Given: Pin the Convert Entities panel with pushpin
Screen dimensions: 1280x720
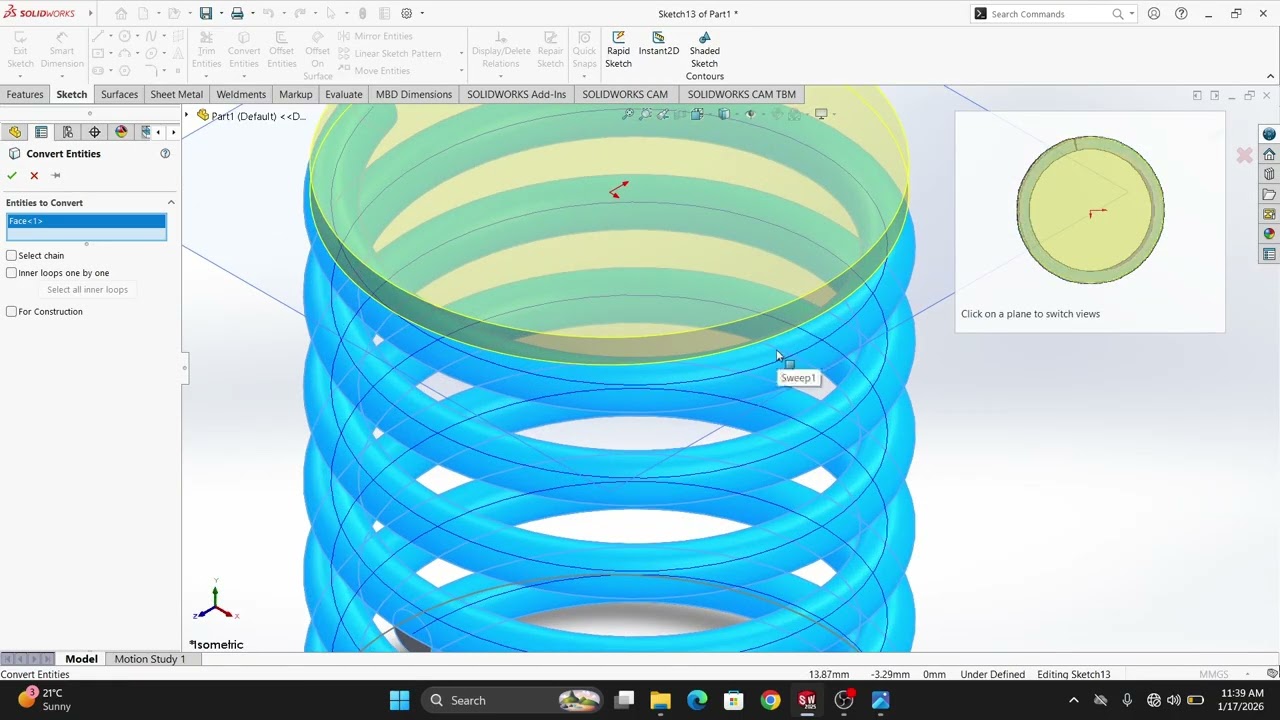Looking at the screenshot, I should (x=56, y=175).
